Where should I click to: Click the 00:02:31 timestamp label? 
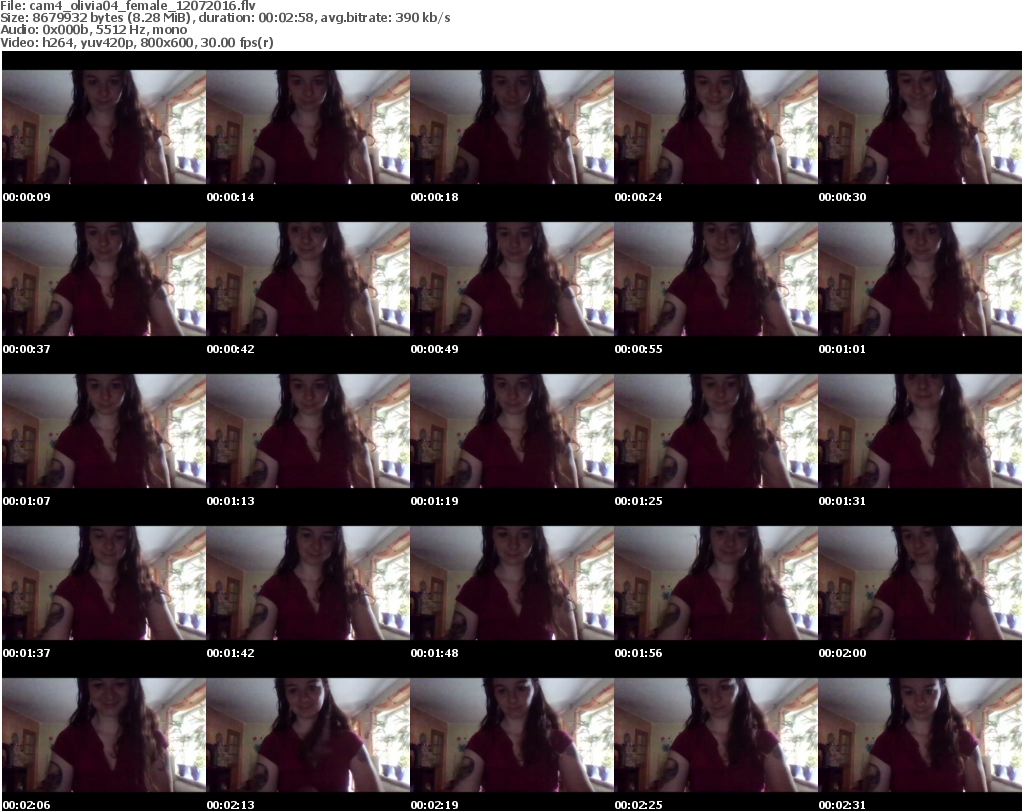click(842, 805)
